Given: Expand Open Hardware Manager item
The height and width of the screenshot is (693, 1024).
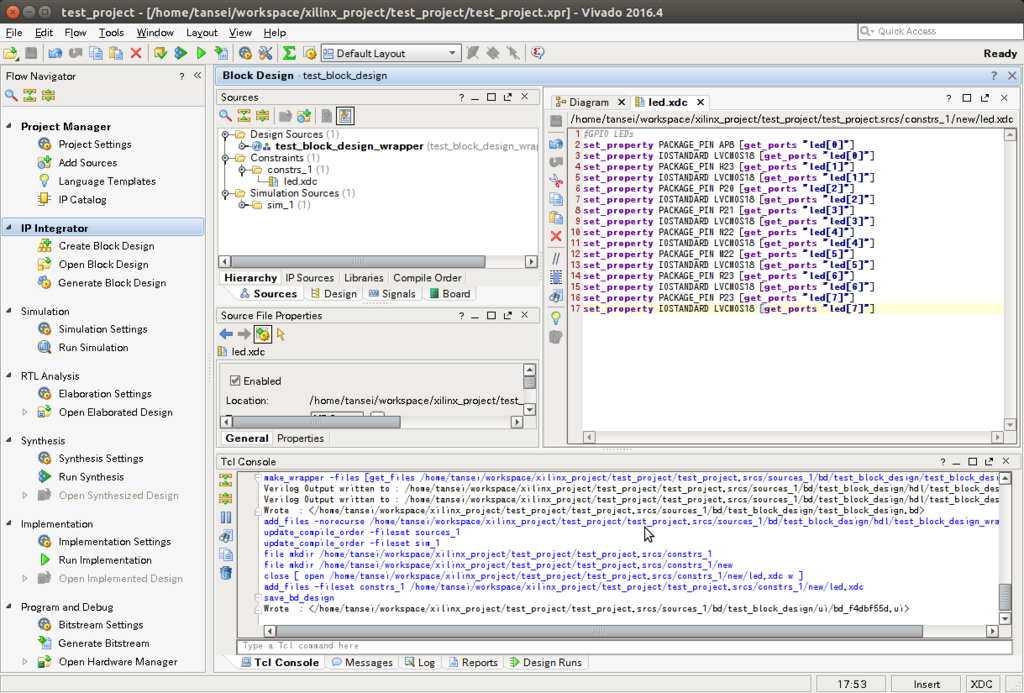Looking at the screenshot, I should pos(25,662).
